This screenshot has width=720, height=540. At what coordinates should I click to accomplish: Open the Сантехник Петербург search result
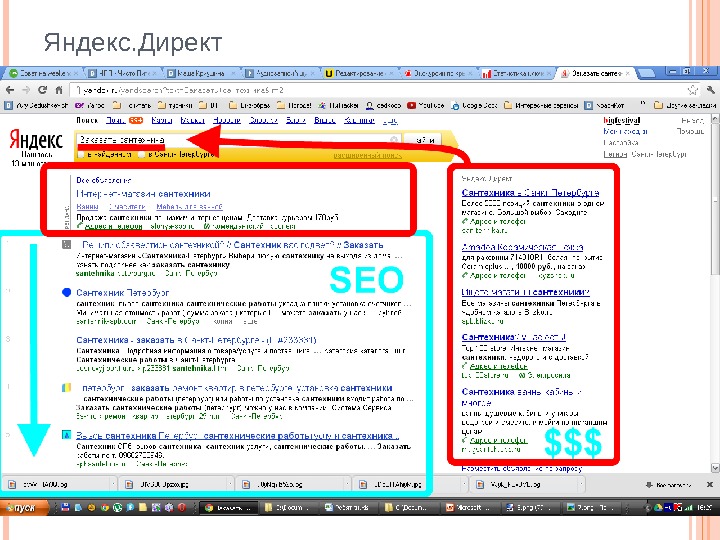pyautogui.click(x=123, y=292)
